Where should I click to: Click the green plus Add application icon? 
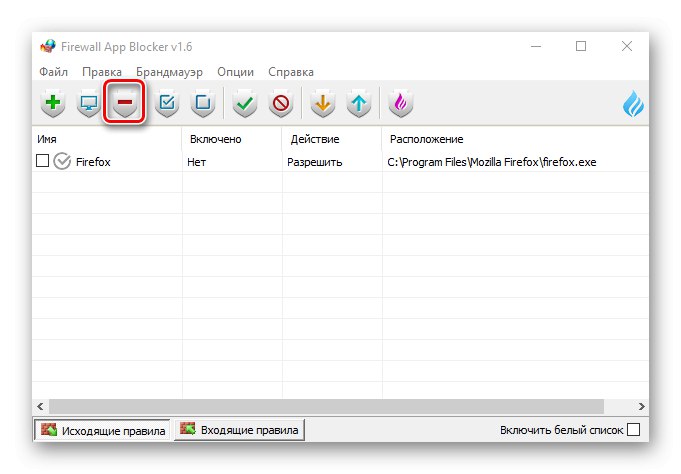click(x=53, y=103)
